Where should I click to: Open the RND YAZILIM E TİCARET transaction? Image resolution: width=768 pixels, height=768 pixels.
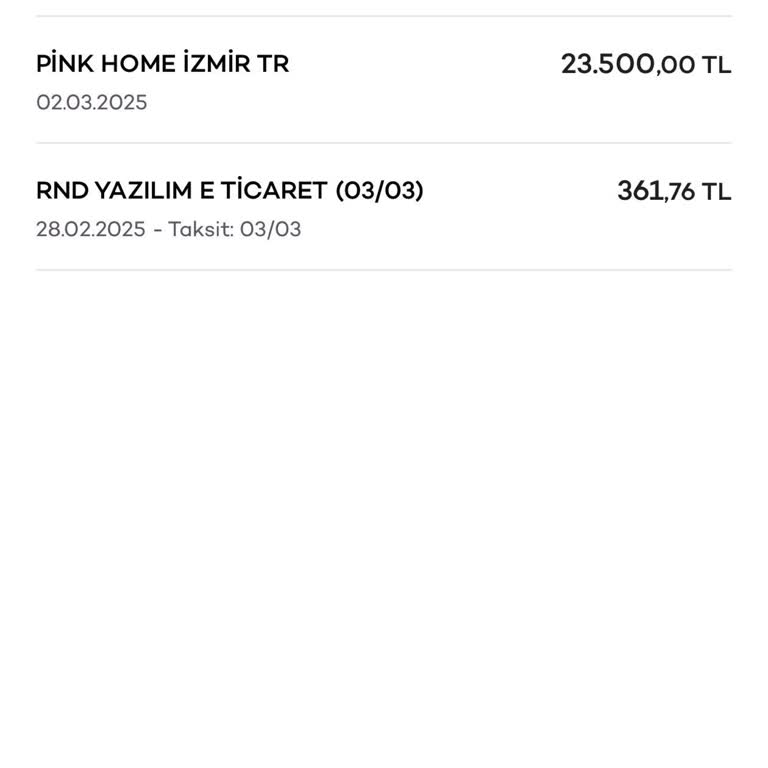click(229, 191)
